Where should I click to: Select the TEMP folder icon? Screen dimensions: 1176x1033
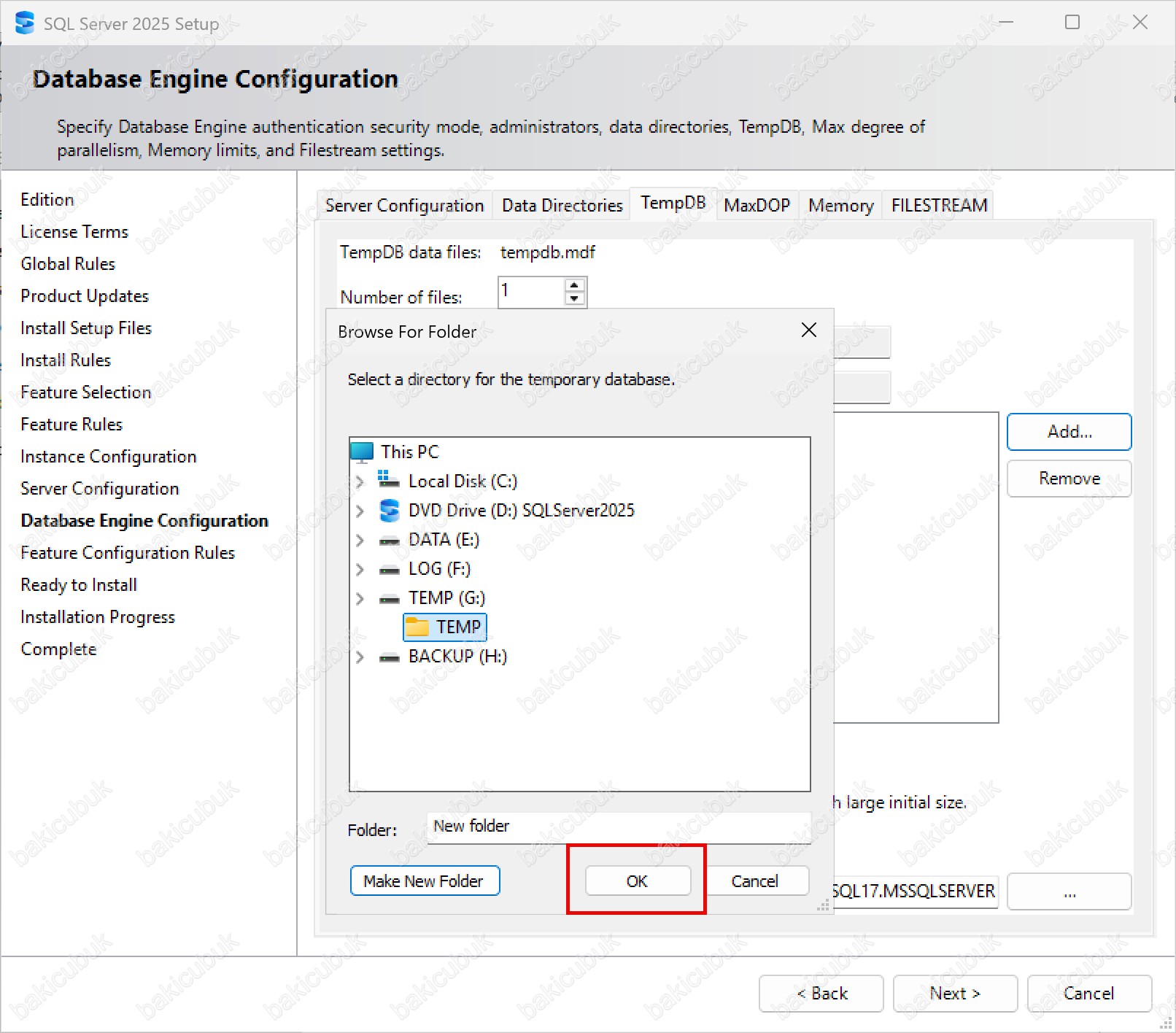click(417, 627)
